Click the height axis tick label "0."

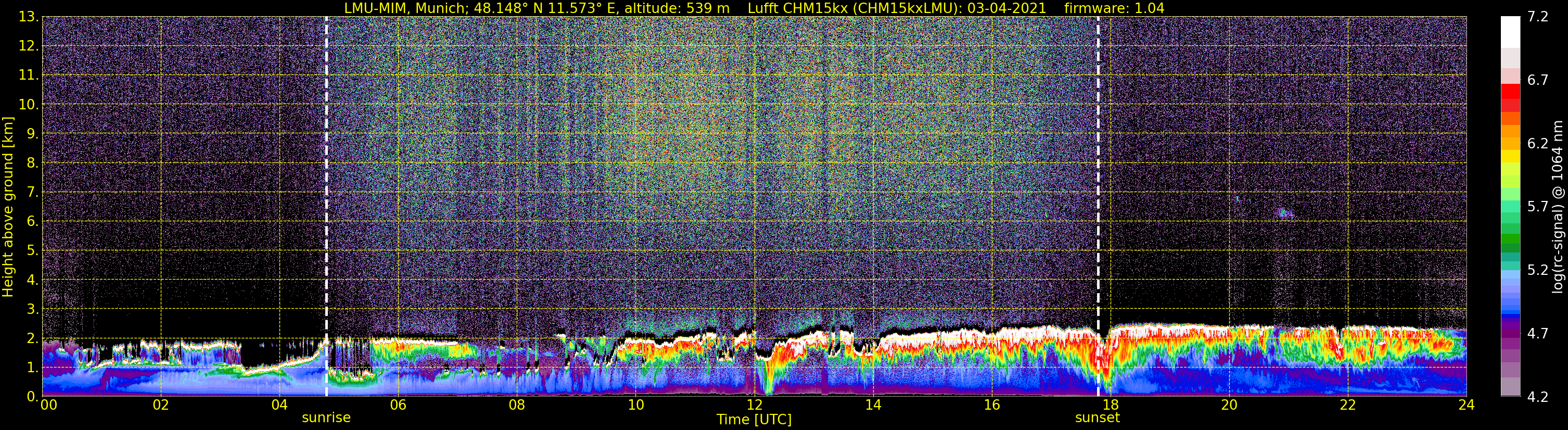point(33,397)
